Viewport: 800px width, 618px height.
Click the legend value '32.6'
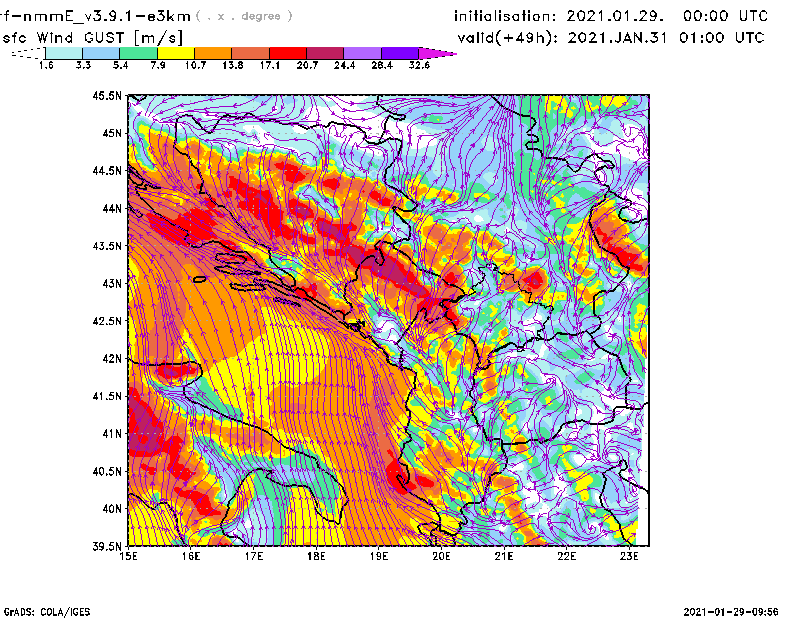tap(419, 65)
